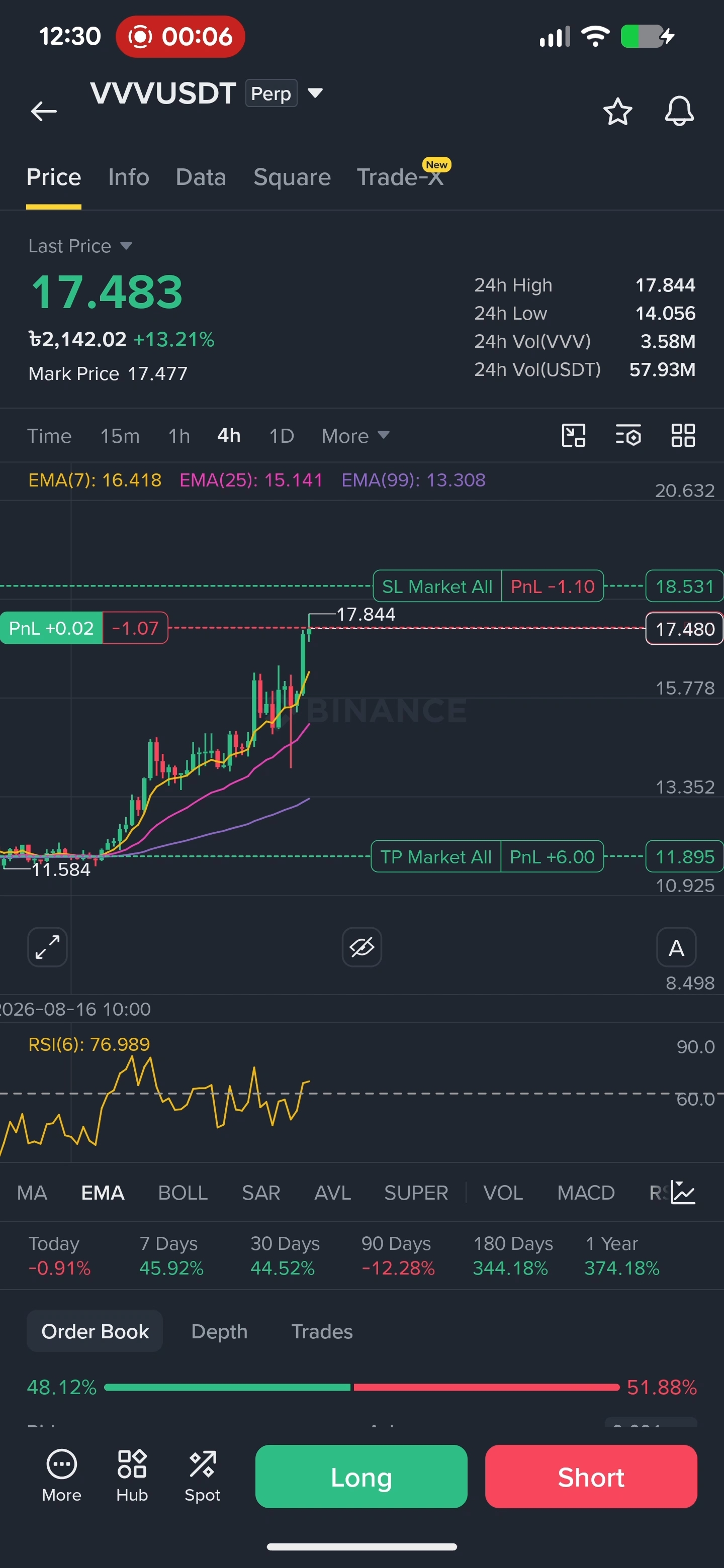Toggle the MACD sub-indicator
The height and width of the screenshot is (1568, 724).
point(586,1193)
